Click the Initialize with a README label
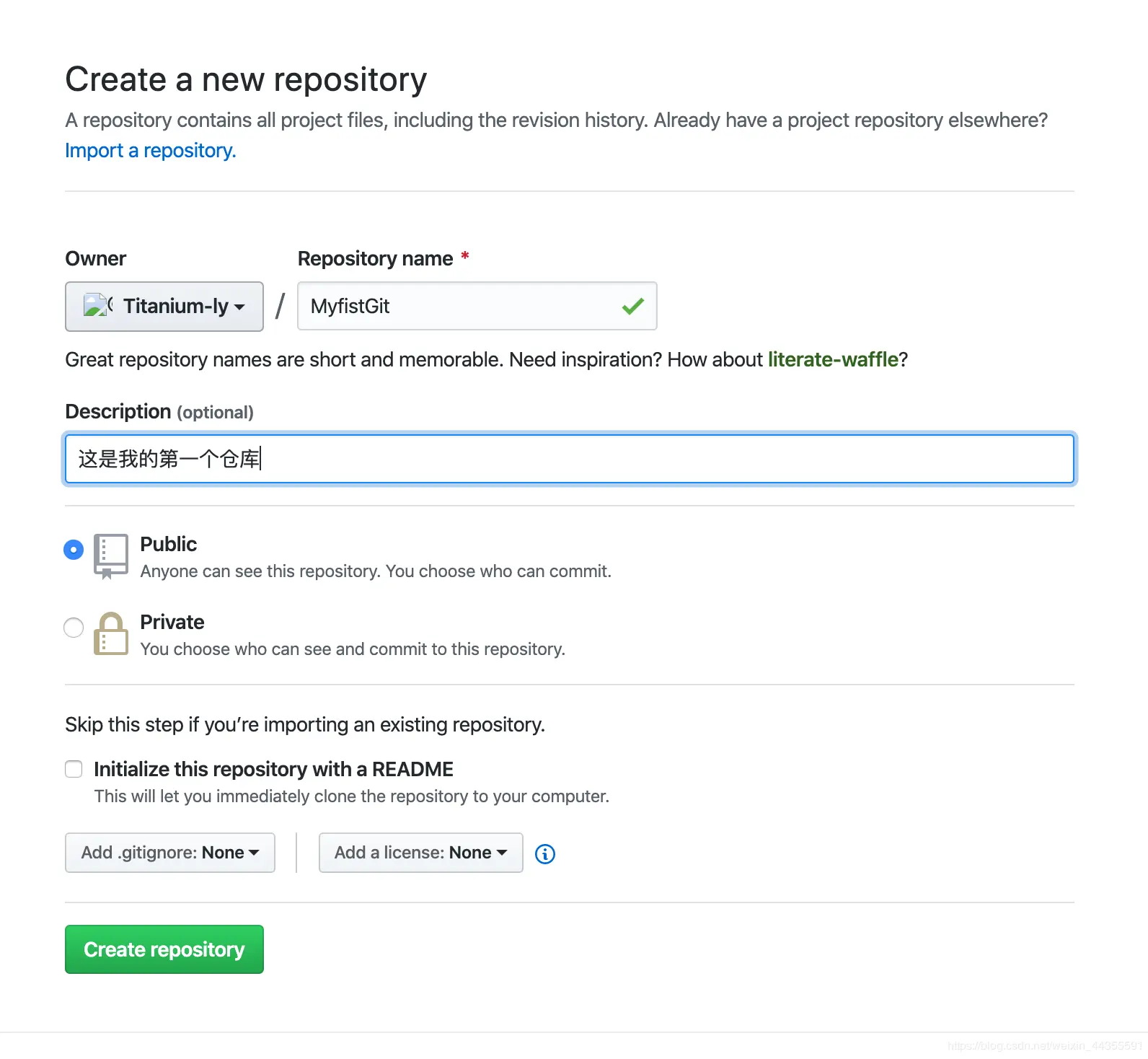 273,769
